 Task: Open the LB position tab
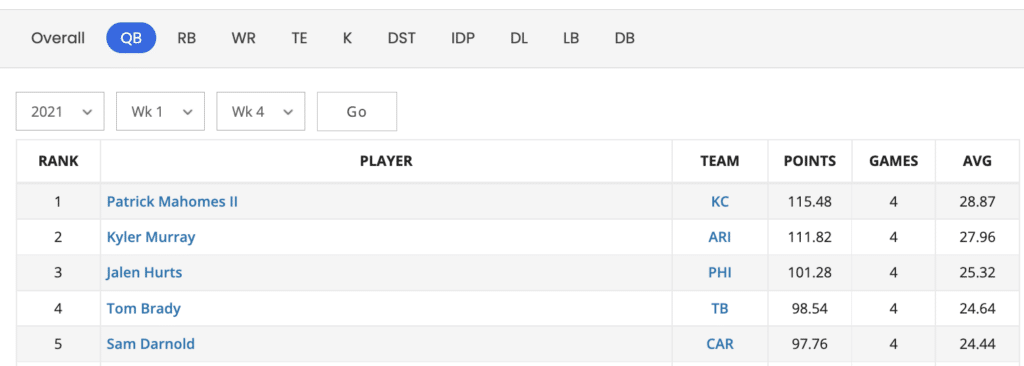pos(571,38)
